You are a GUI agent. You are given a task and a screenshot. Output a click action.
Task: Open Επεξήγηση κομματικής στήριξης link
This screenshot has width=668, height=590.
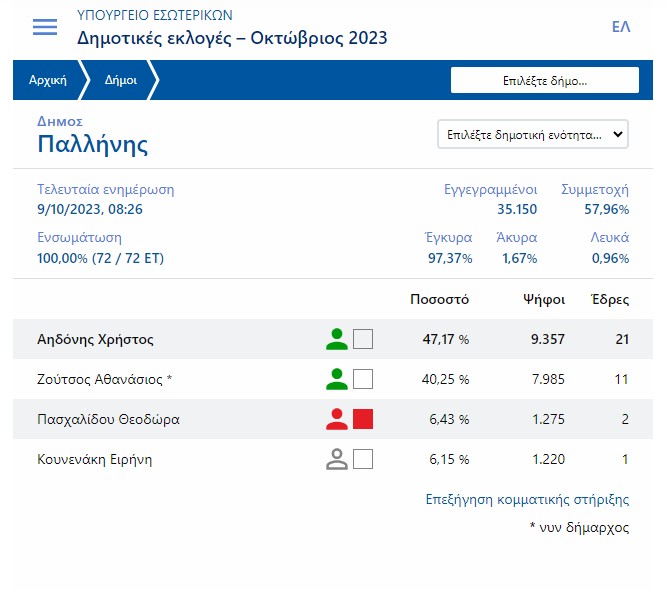point(527,499)
